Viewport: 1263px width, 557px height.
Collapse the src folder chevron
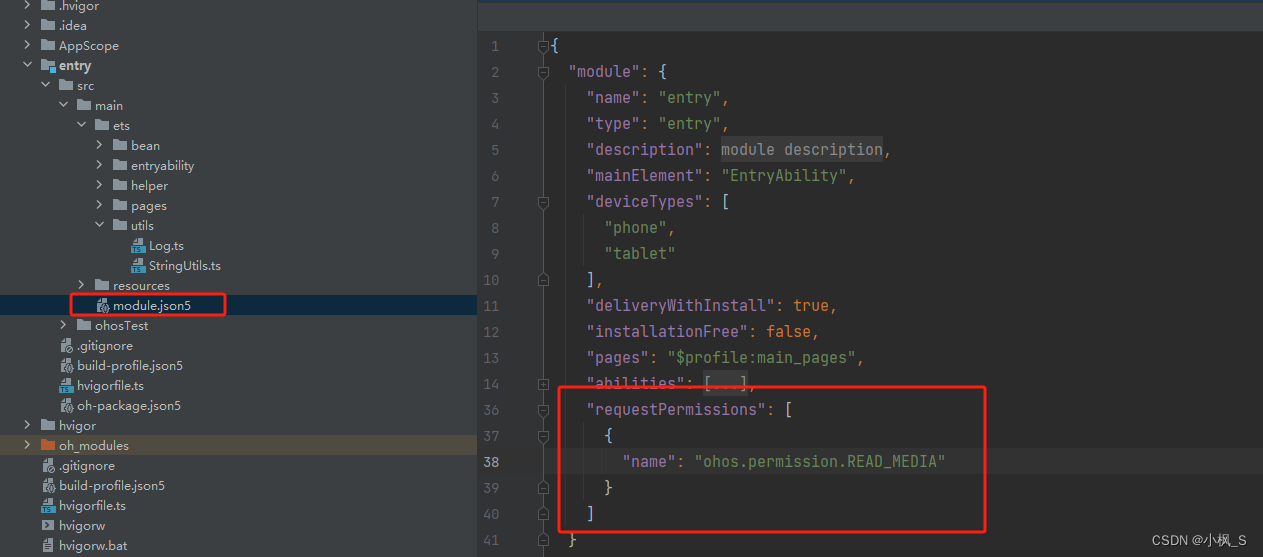[x=46, y=85]
